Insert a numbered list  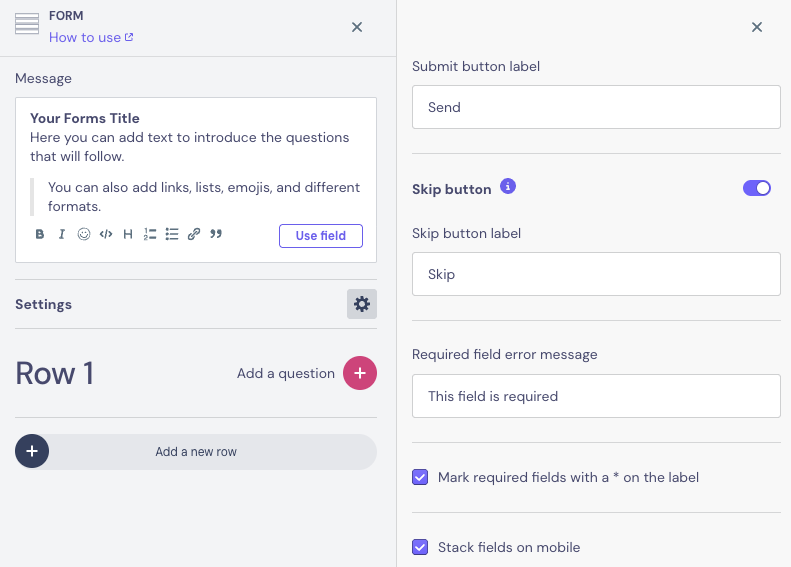pos(150,235)
